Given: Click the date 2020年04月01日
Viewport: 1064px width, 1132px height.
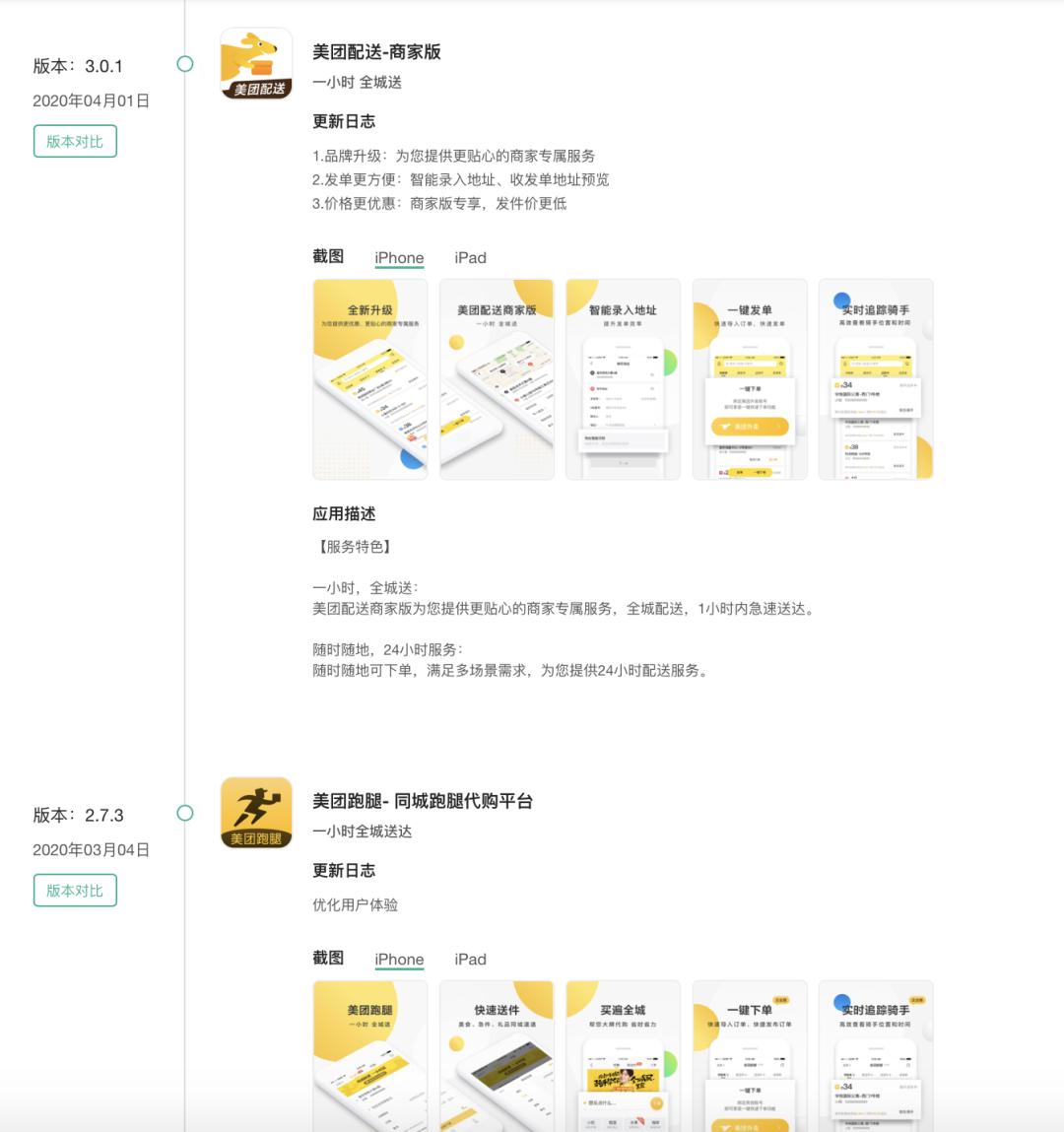Looking at the screenshot, I should point(91,101).
